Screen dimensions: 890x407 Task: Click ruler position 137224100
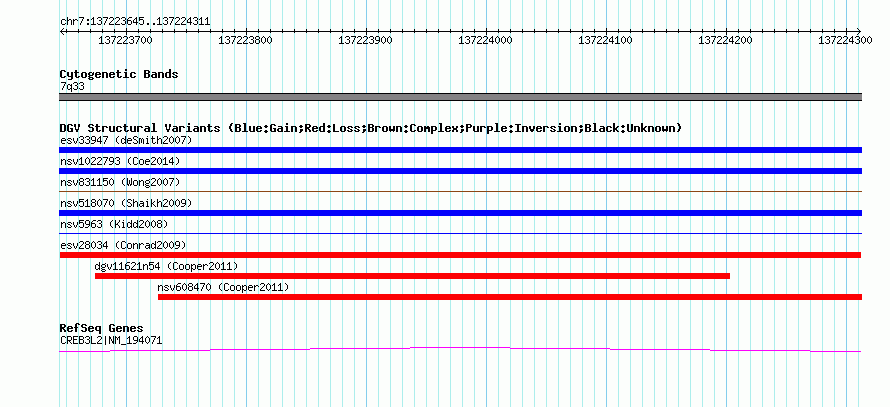pyautogui.click(x=605, y=40)
